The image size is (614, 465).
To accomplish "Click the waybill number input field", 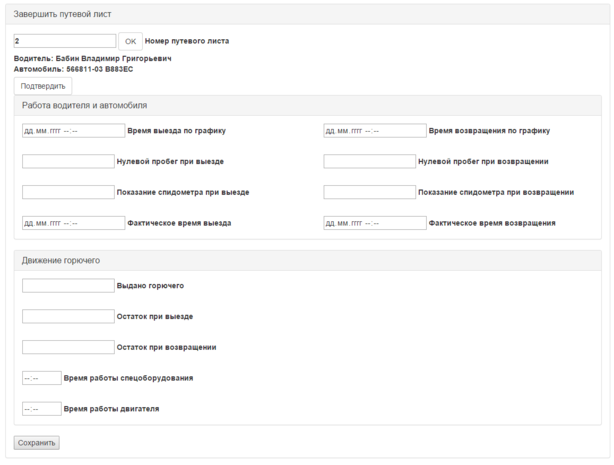I will (x=65, y=41).
